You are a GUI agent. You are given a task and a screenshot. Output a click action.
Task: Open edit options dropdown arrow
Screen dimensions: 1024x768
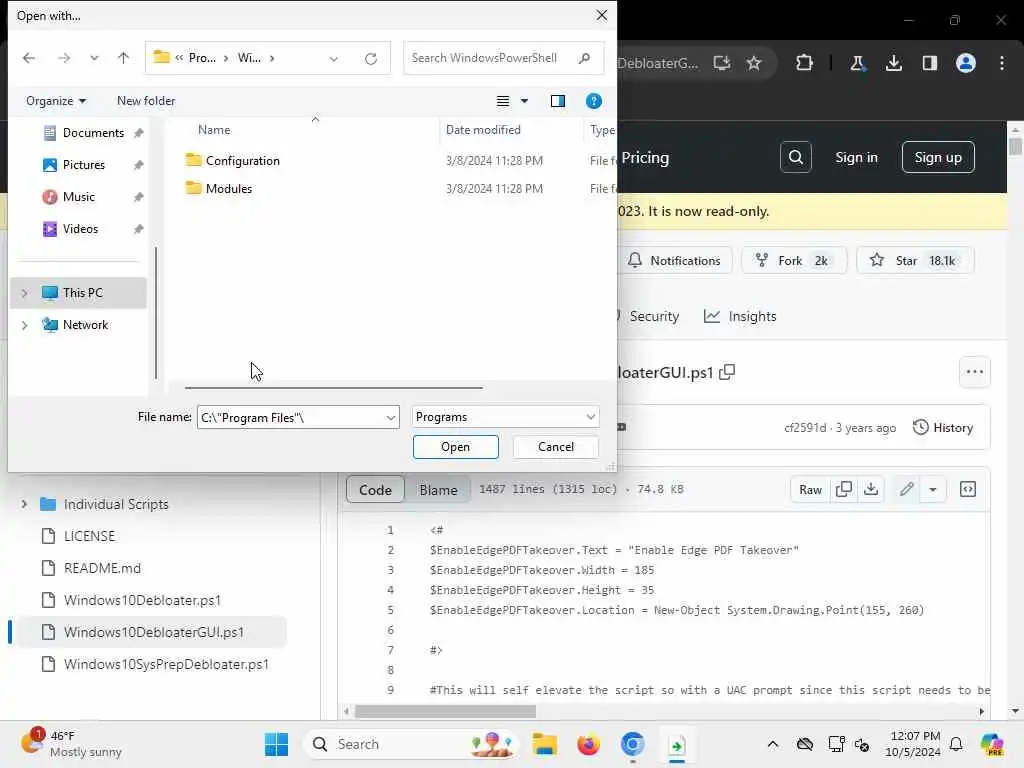(933, 490)
